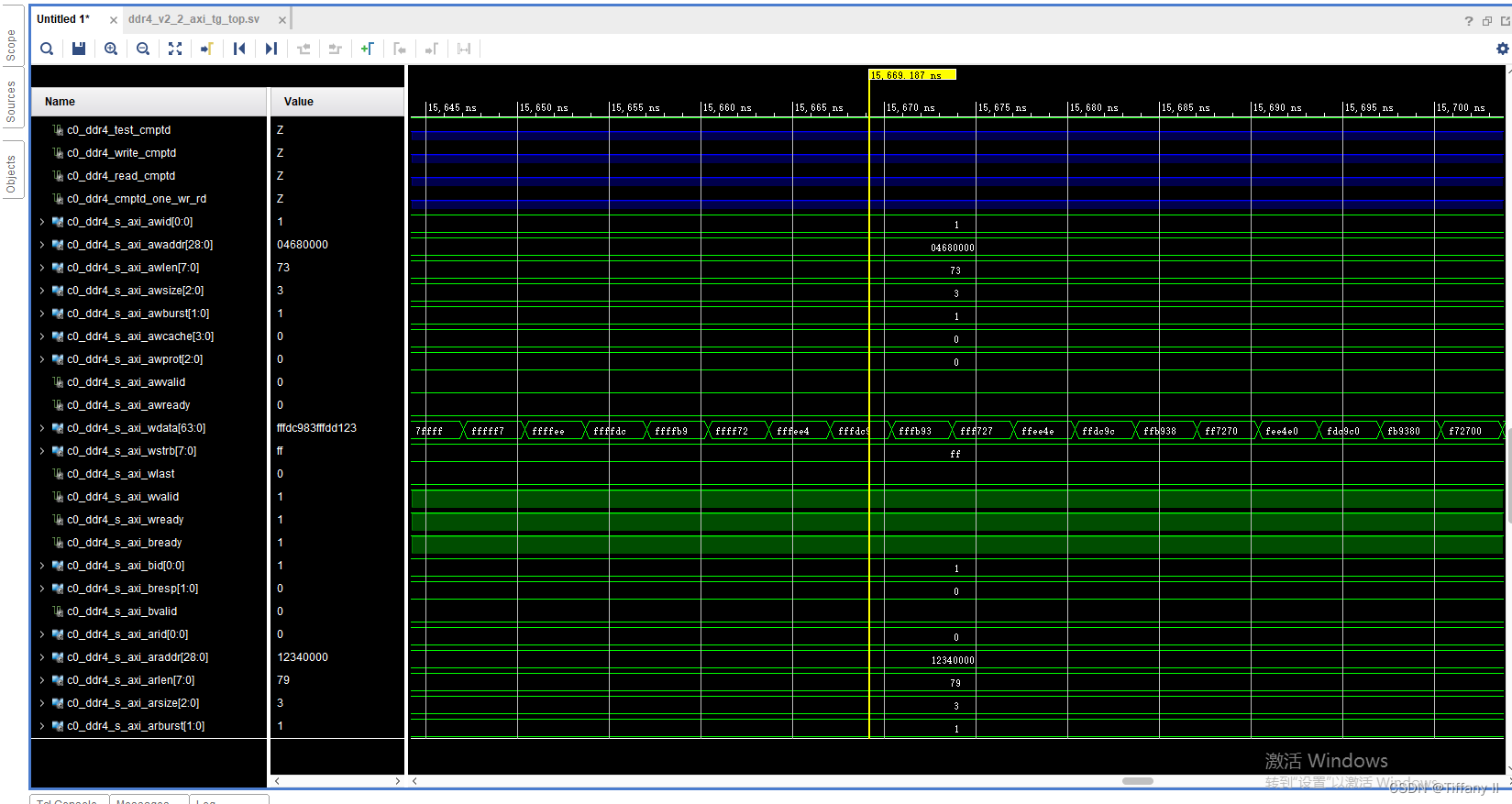This screenshot has width=1512, height=804.
Task: Click the yellow cursor time label
Action: pos(912,75)
